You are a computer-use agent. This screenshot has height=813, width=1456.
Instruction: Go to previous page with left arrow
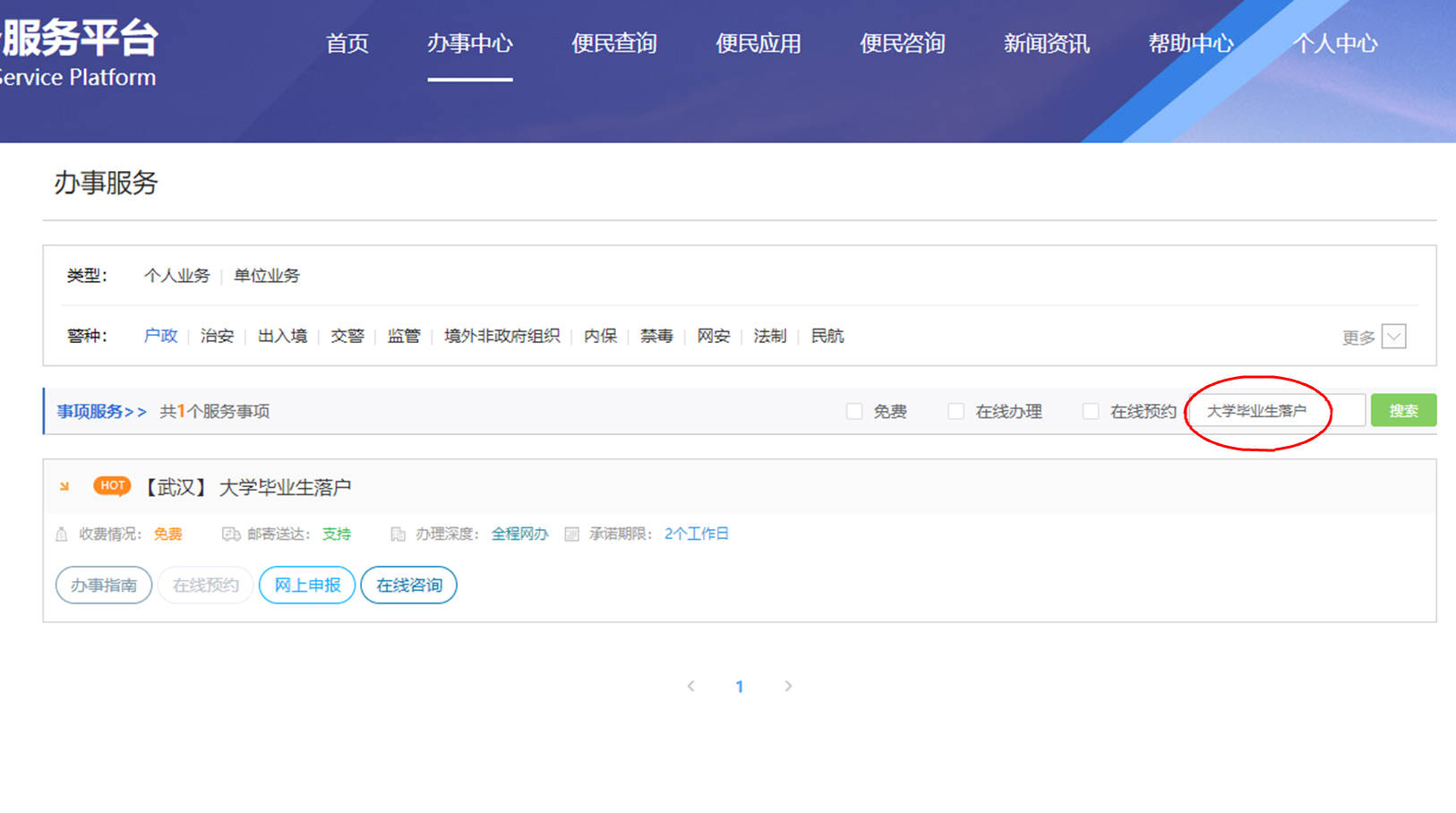point(690,686)
